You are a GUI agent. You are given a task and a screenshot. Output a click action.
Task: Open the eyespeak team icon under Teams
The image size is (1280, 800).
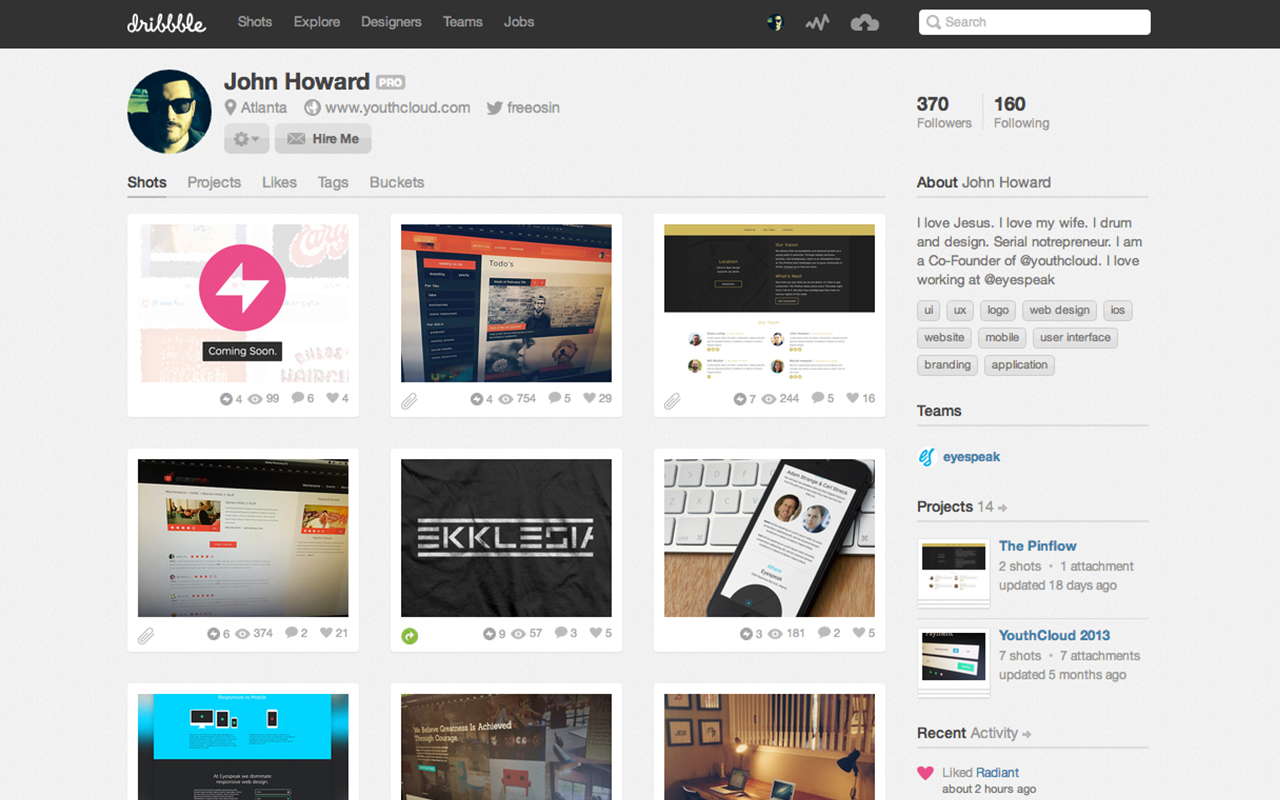[928, 457]
